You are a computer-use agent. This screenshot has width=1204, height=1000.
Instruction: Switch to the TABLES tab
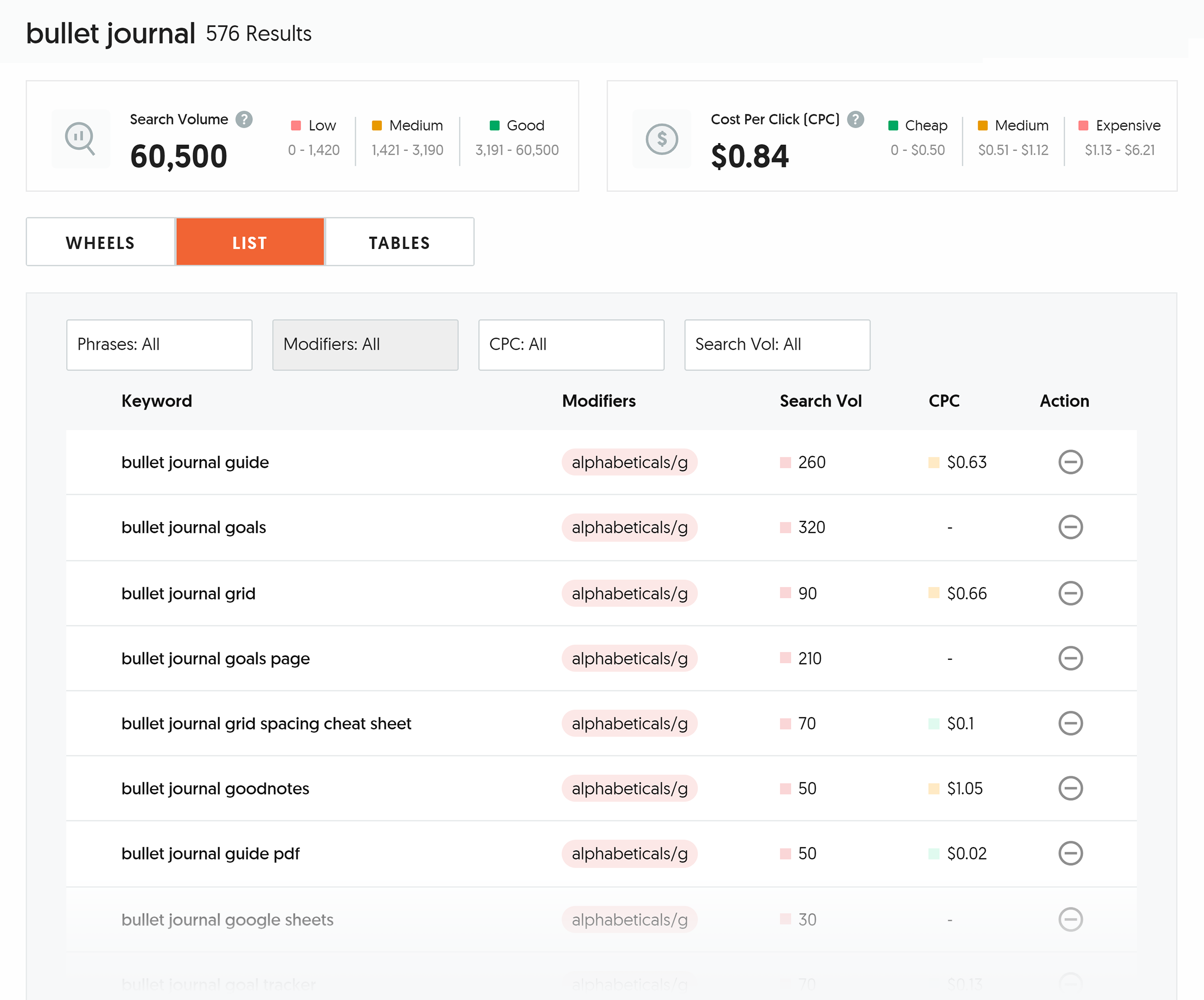(399, 242)
